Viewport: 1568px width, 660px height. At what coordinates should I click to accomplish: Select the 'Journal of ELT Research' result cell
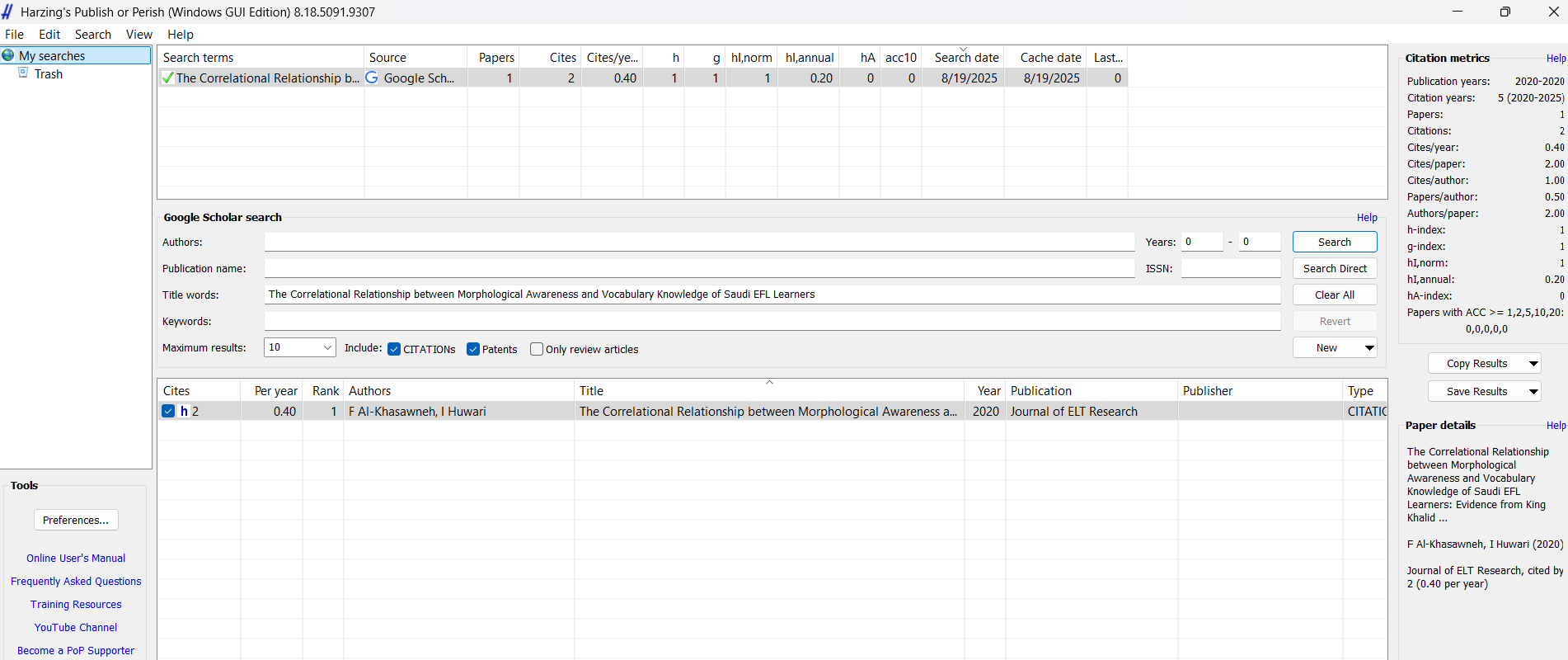[1091, 411]
